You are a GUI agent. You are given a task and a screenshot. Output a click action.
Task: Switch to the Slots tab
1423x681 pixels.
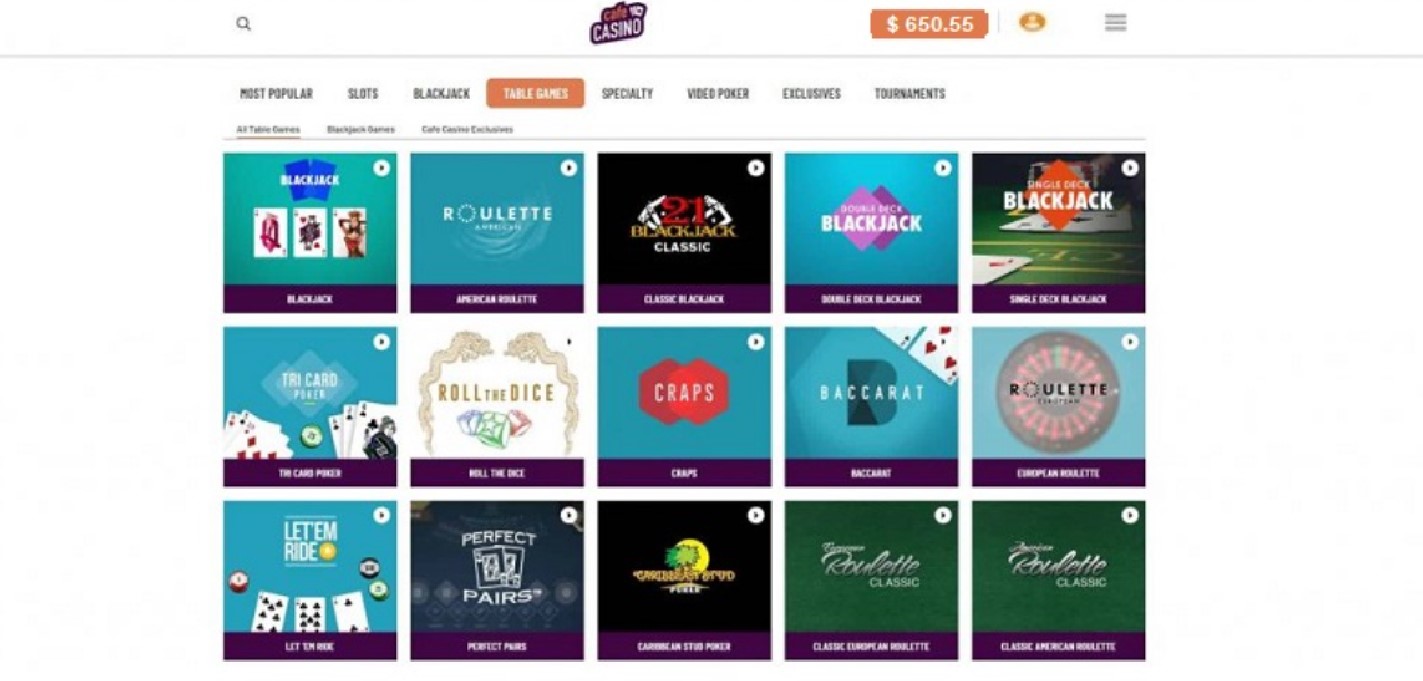(363, 93)
